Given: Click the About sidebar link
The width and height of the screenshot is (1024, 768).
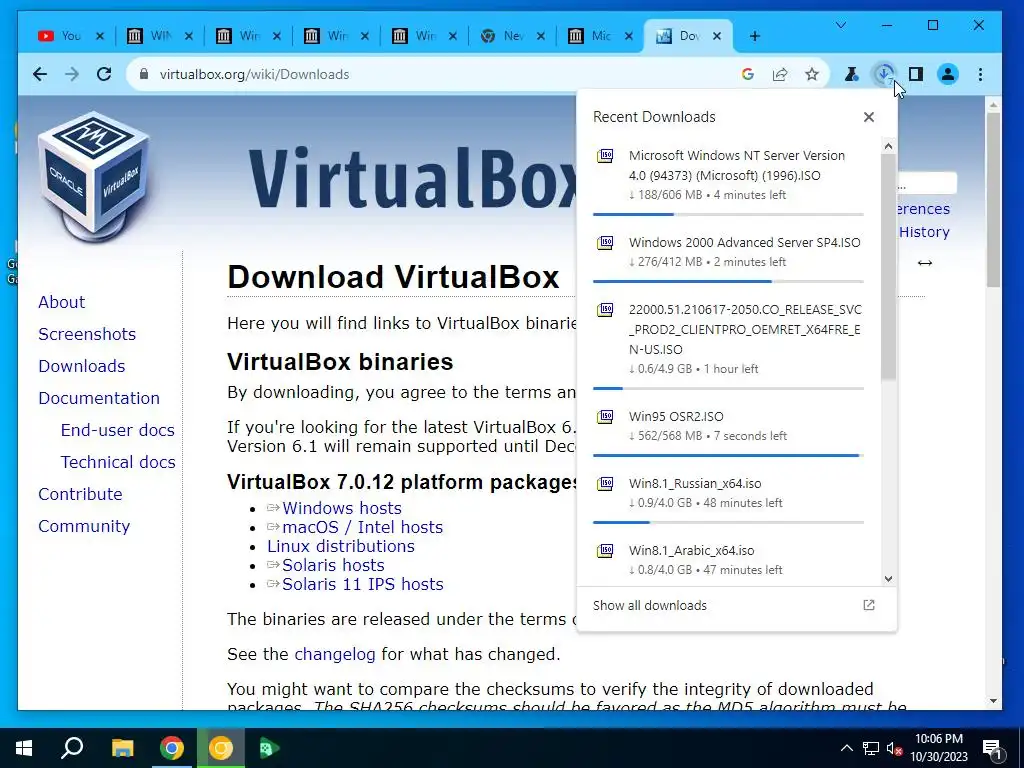Looking at the screenshot, I should 61,302.
